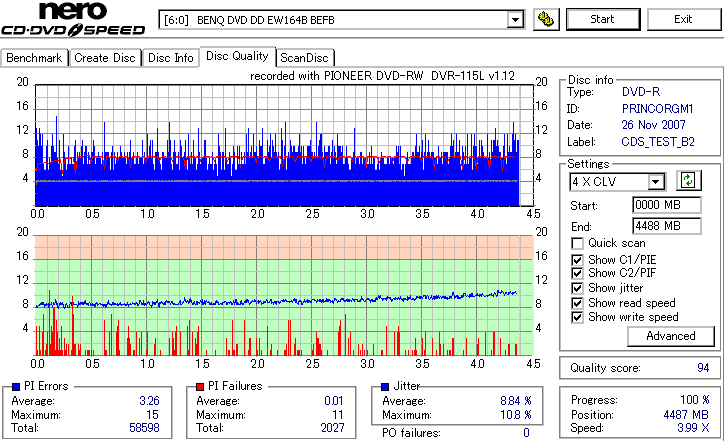
Task: Click PI Failures total 2027
Action: (x=333, y=428)
